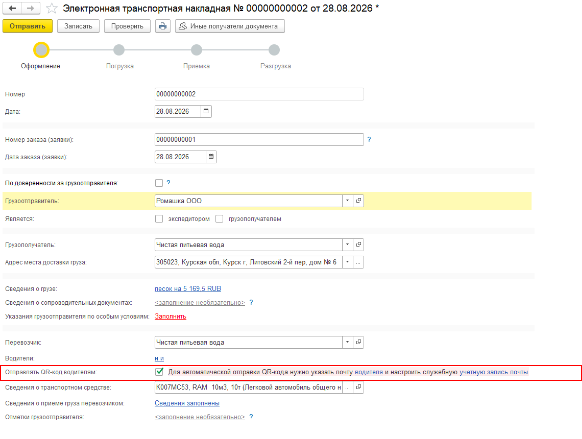Check the грузополучателем checkbox
582x439 pixels.
click(219, 219)
